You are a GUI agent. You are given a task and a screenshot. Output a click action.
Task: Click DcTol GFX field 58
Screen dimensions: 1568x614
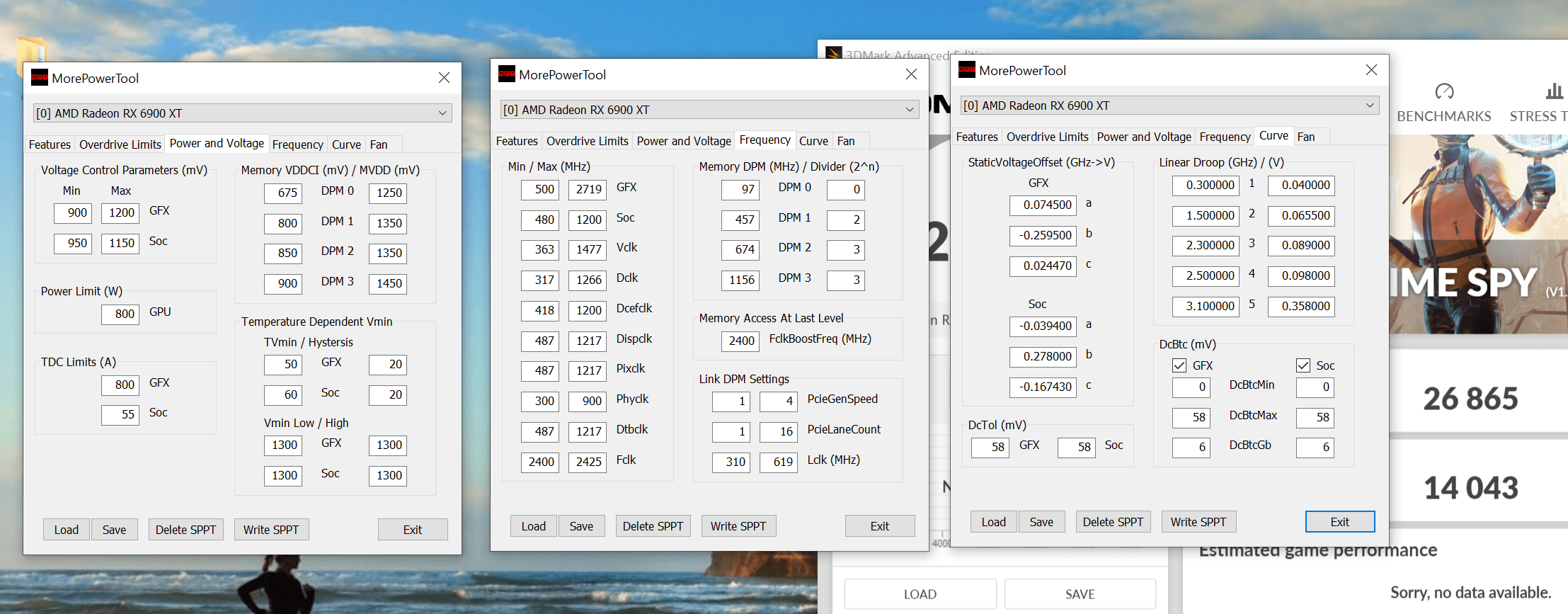[x=990, y=447]
